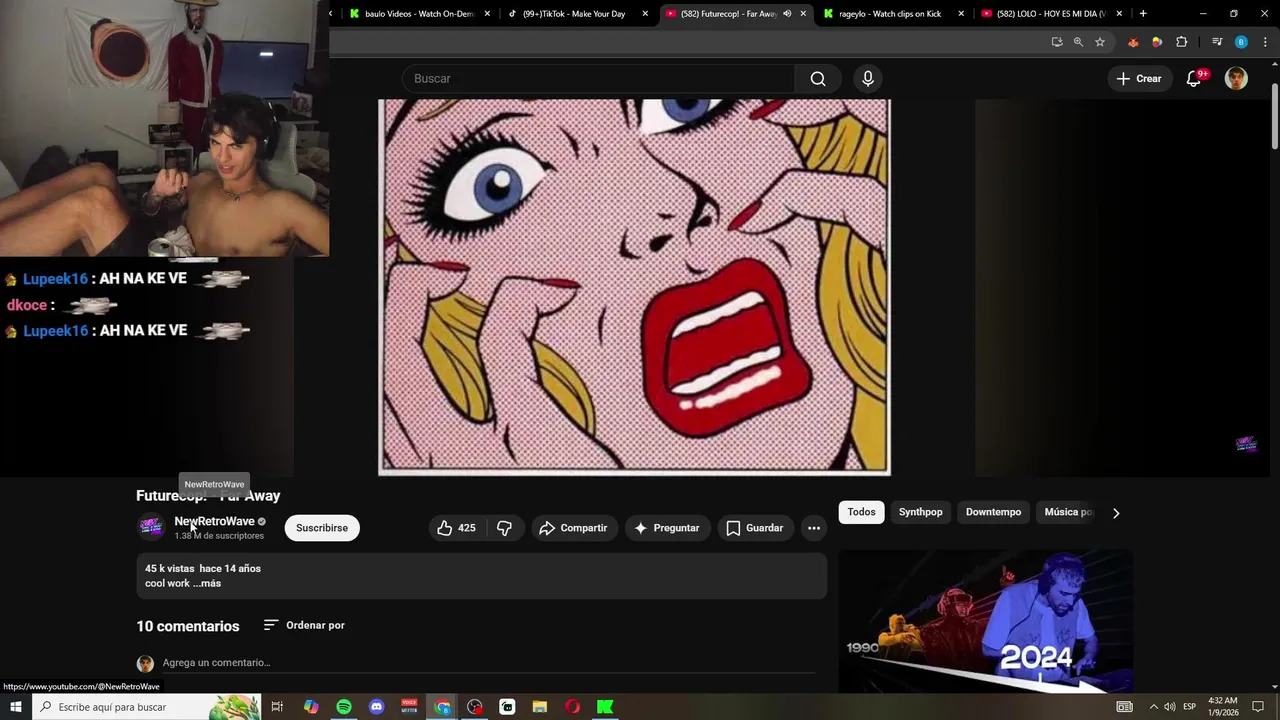This screenshot has width=1280, height=720.
Task: Expand the description with ...más
Action: (207, 583)
